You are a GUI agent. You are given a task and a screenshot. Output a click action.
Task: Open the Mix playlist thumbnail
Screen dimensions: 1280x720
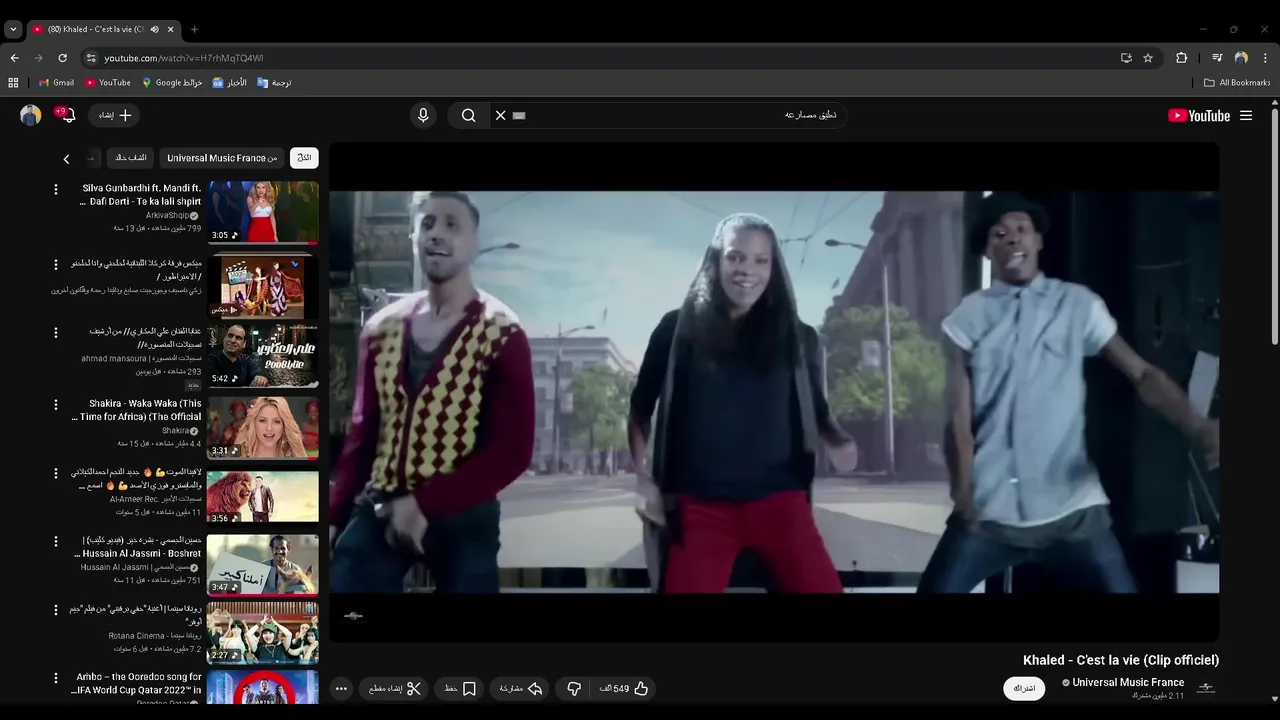tap(263, 286)
